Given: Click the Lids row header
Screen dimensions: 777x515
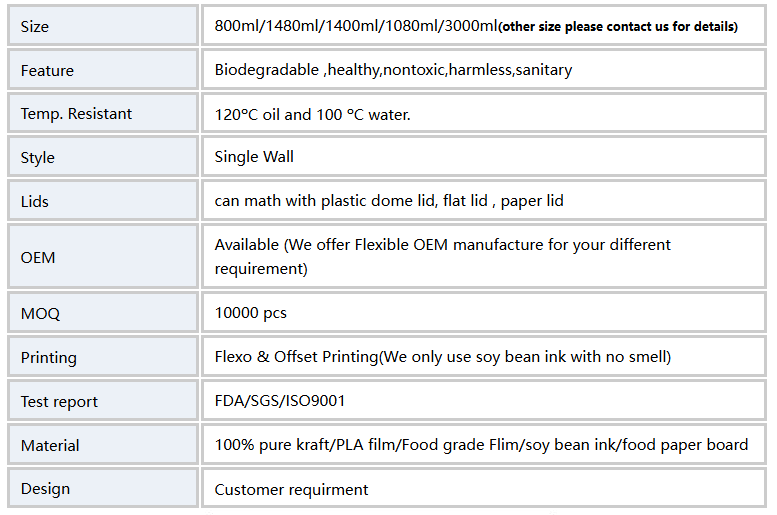Looking at the screenshot, I should (x=103, y=201).
